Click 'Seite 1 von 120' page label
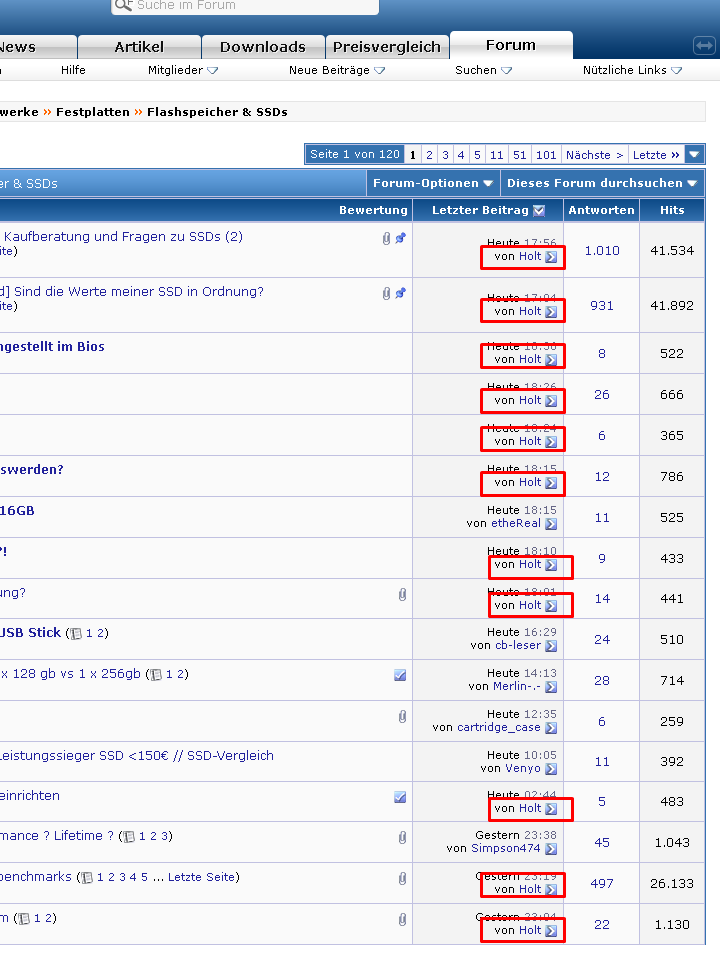 pos(355,154)
